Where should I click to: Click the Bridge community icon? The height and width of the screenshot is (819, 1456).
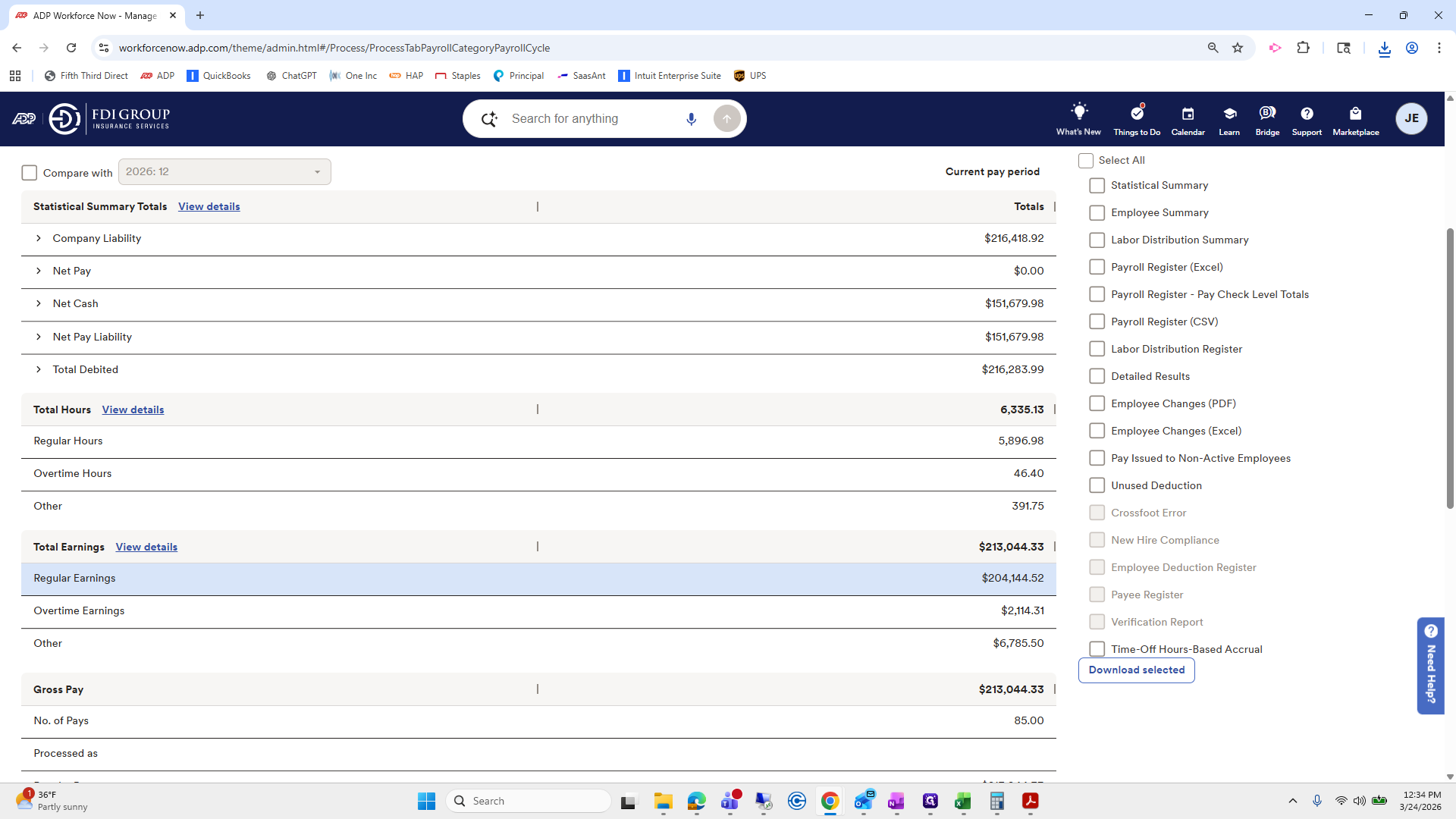[1267, 114]
